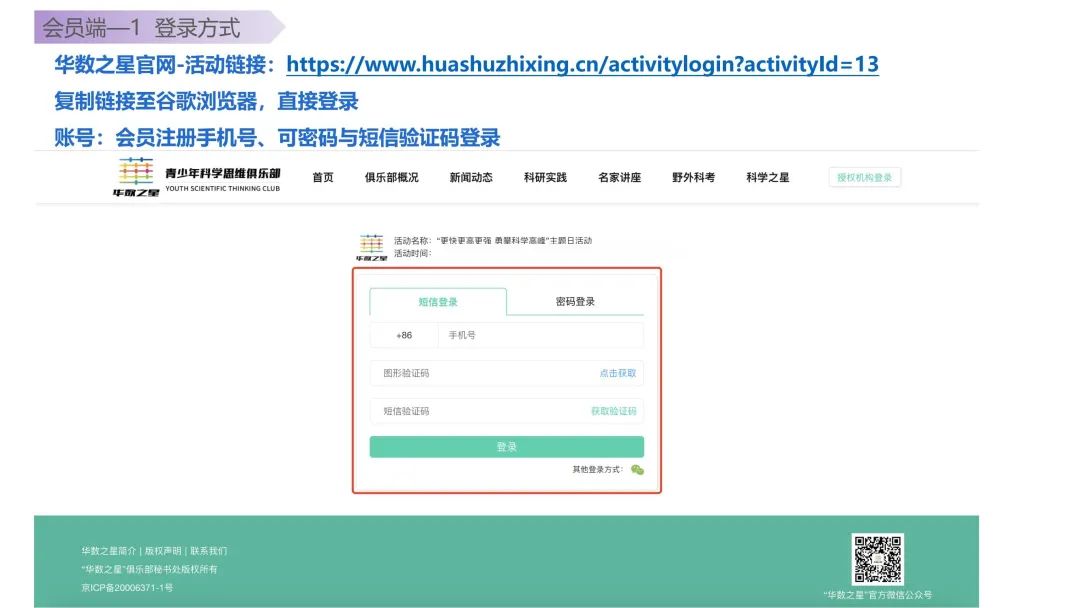1080x608 pixels.
Task: Select the +86 country code box
Action: point(404,335)
